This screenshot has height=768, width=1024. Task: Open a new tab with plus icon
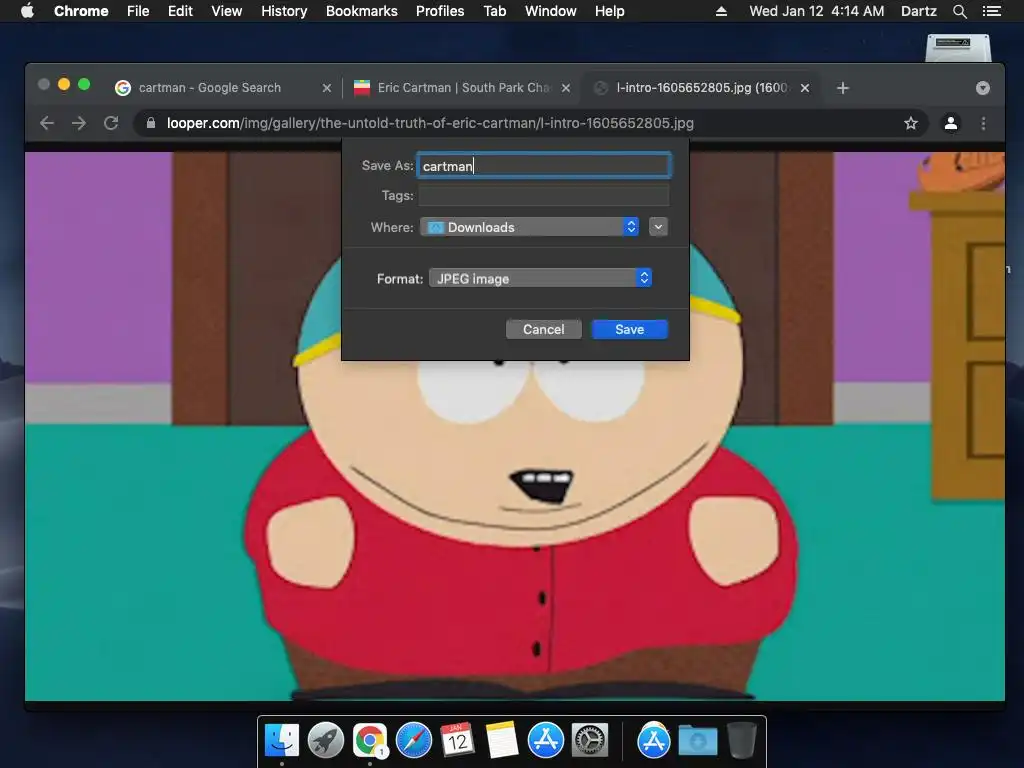[x=842, y=88]
